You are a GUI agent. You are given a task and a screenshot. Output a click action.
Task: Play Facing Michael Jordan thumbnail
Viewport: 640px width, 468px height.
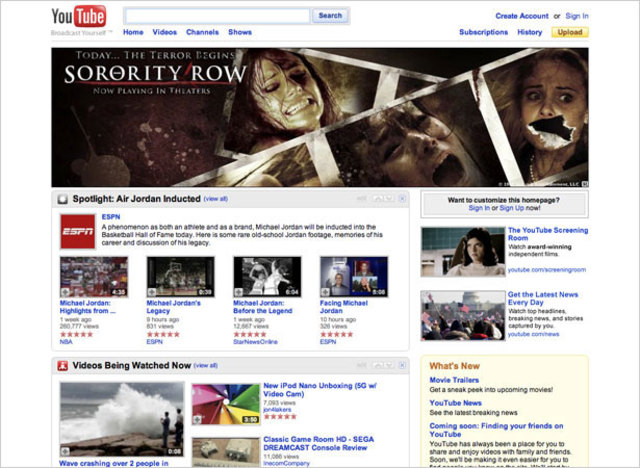(x=354, y=277)
